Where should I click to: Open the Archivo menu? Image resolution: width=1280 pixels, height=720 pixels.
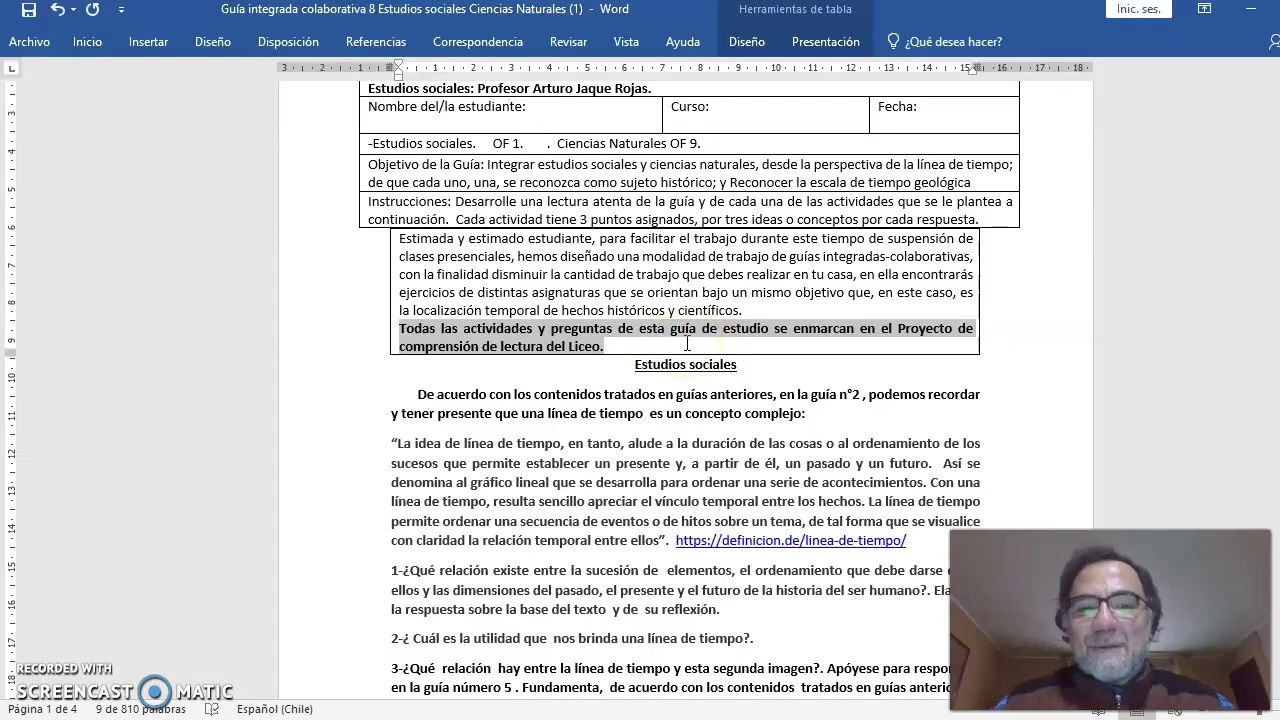29,42
